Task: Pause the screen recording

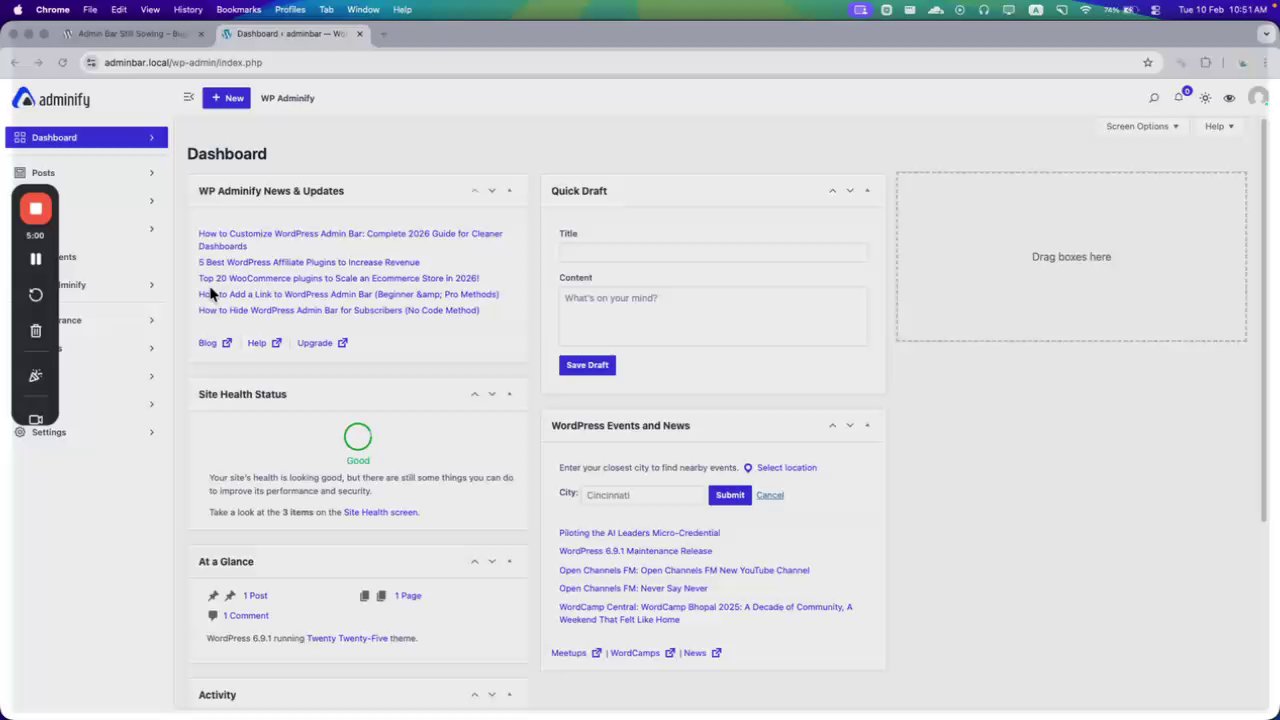Action: click(36, 259)
